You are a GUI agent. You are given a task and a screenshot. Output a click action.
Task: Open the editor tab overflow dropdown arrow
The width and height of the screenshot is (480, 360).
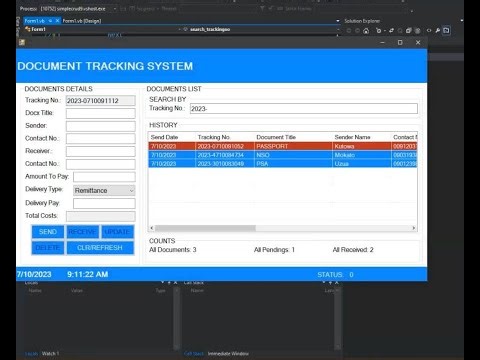click(x=338, y=21)
